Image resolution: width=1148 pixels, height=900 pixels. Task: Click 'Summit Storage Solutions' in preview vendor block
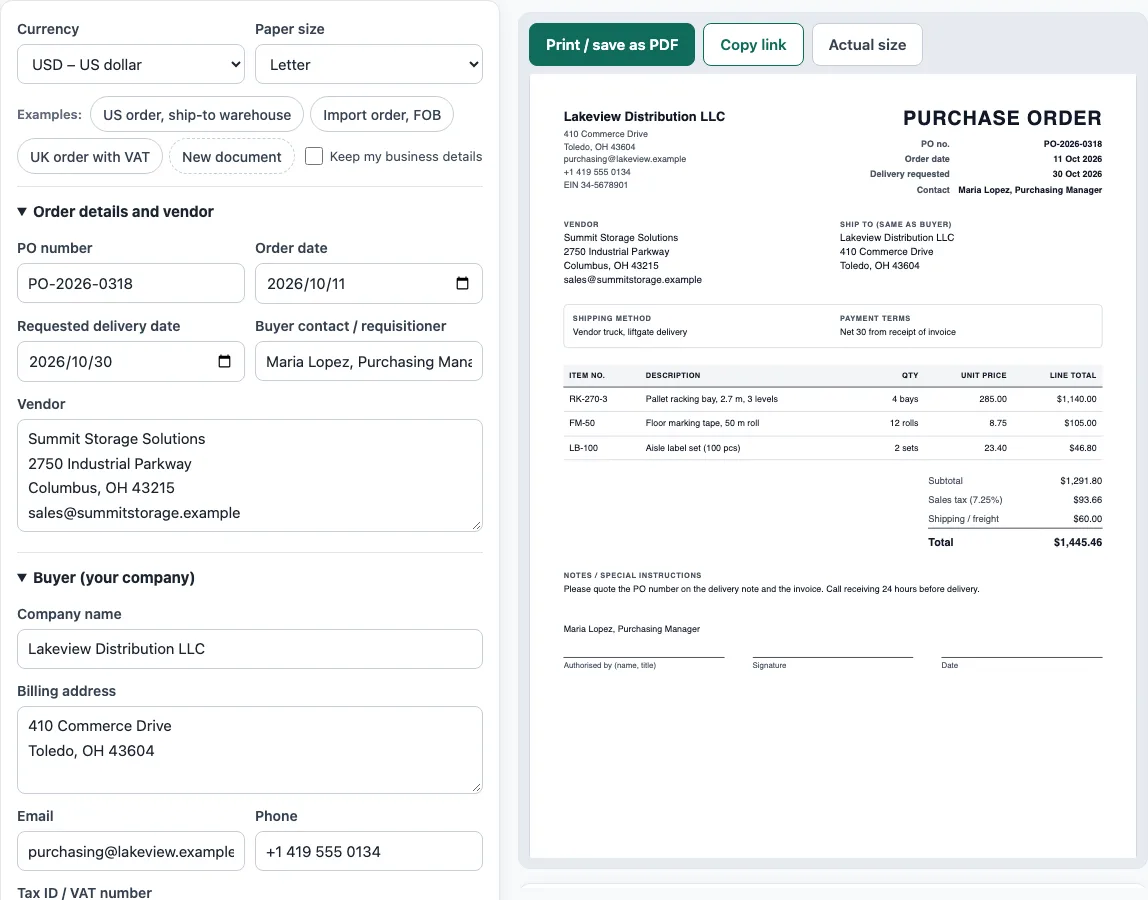(621, 238)
